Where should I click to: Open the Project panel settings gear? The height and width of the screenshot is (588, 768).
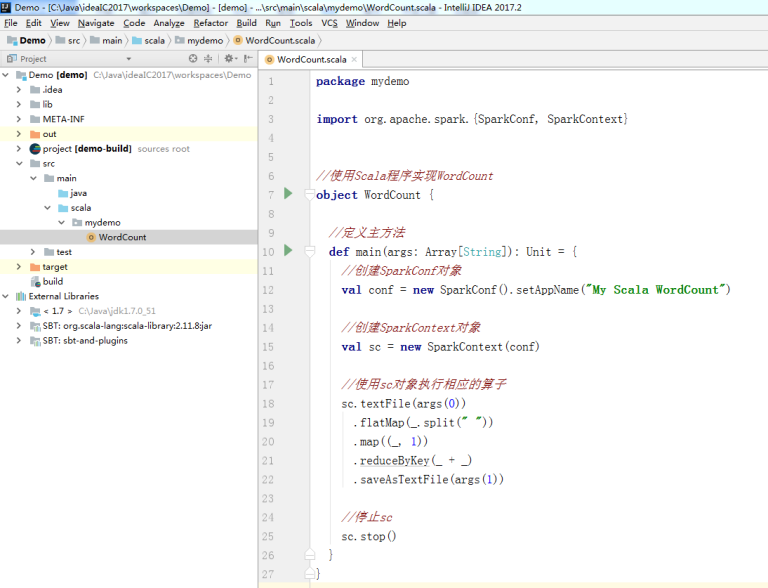(229, 58)
